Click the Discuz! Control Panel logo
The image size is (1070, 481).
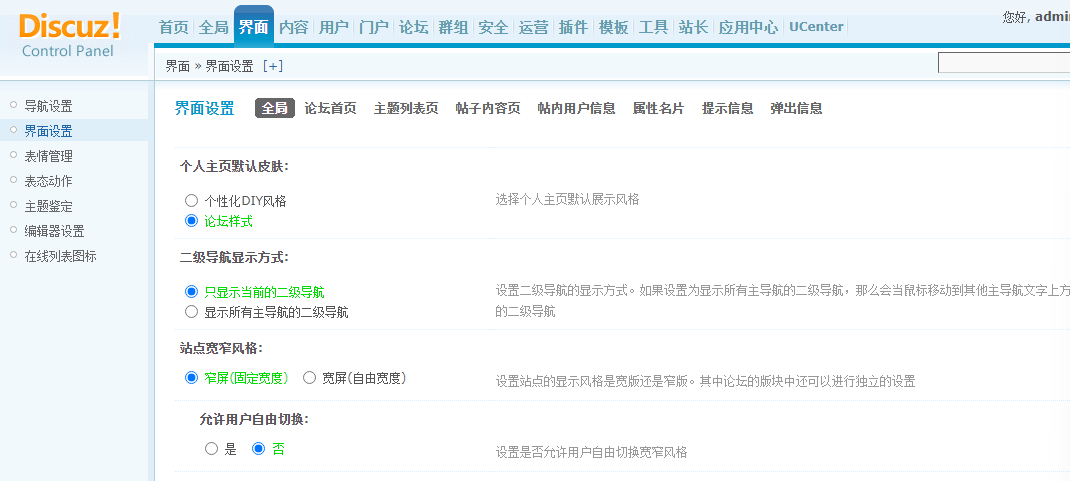[x=69, y=34]
